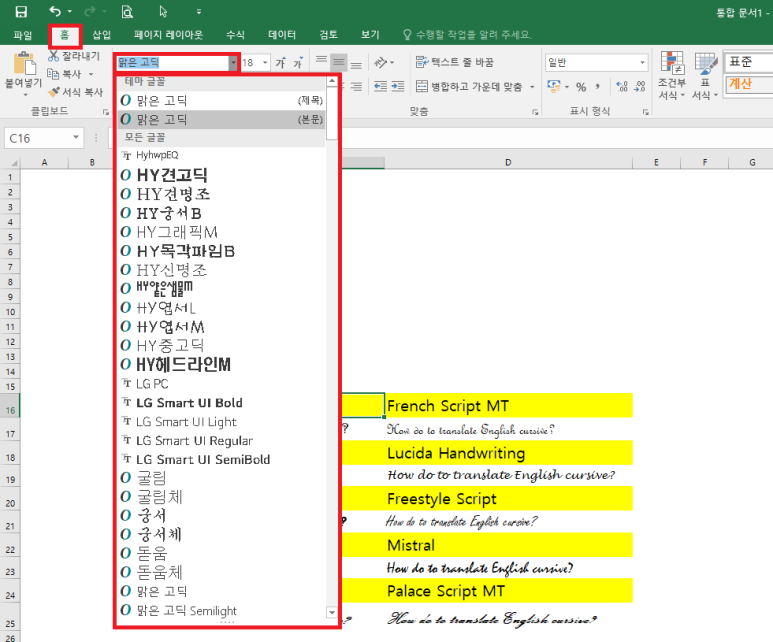773x642 pixels.
Task: Click the font name box showing 맑은 고딕
Action: point(172,63)
